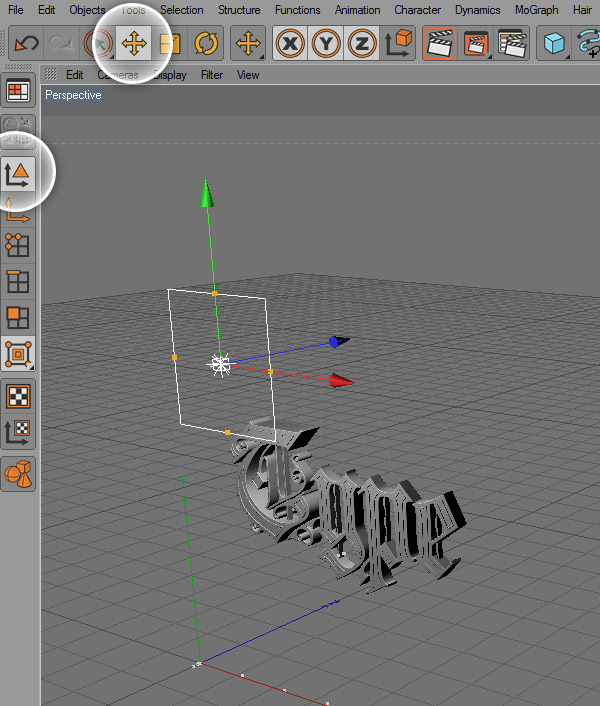Switch to Points mode

(x=18, y=245)
